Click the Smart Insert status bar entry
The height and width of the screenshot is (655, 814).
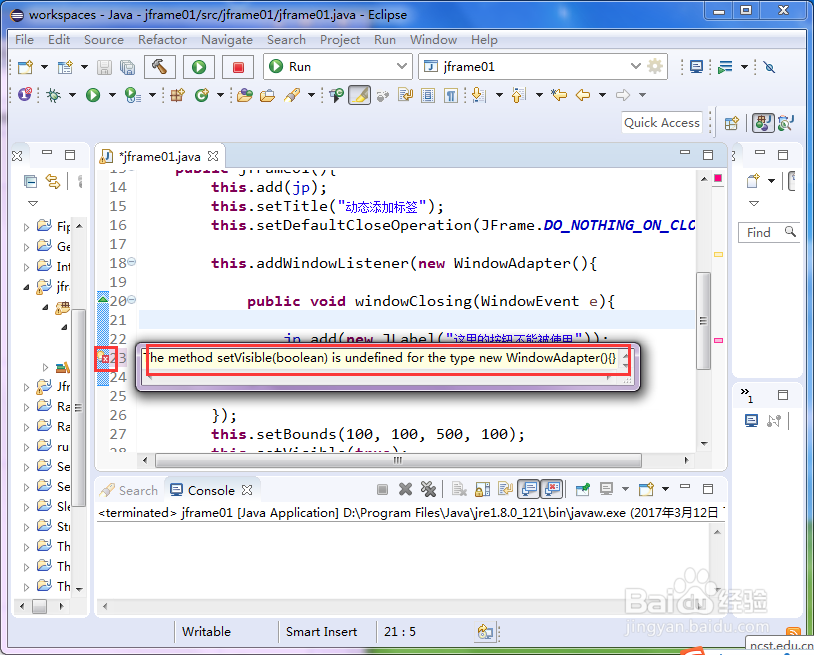321,632
